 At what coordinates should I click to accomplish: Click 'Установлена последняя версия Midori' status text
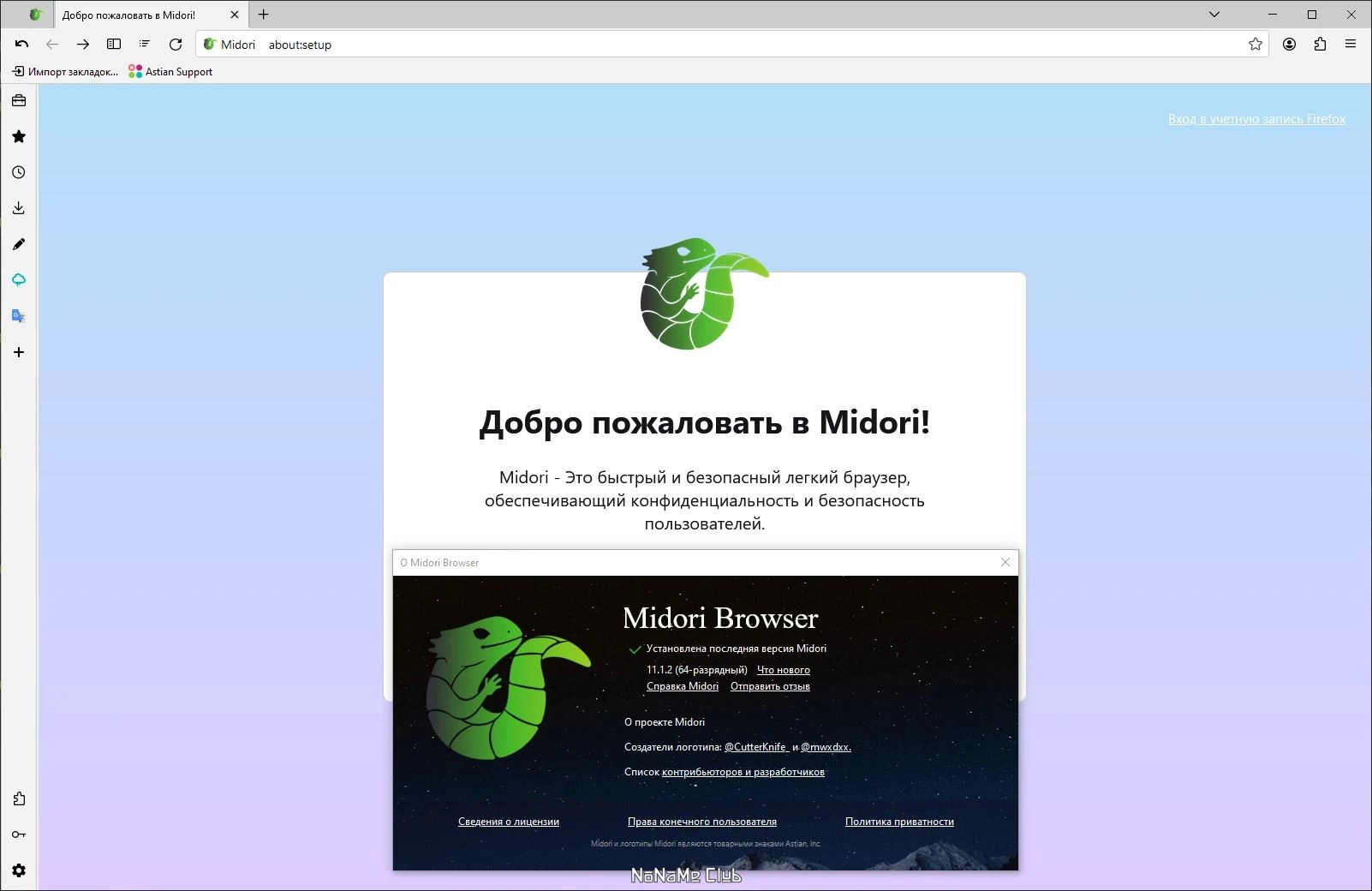click(737, 649)
